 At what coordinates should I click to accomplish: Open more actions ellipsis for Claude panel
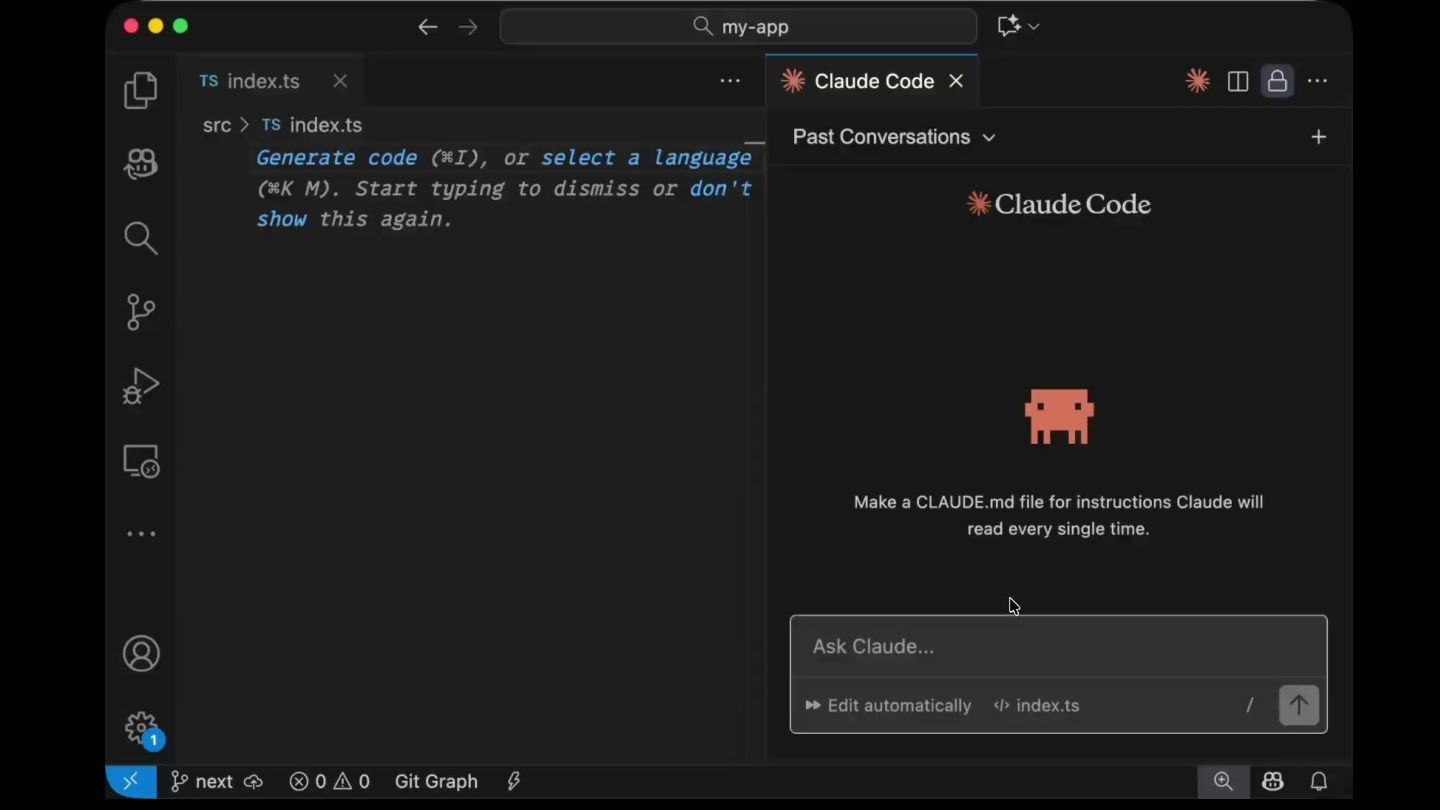(x=1318, y=81)
